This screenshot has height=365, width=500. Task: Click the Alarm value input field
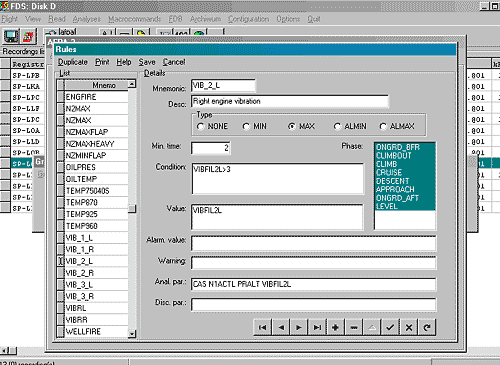314,244
